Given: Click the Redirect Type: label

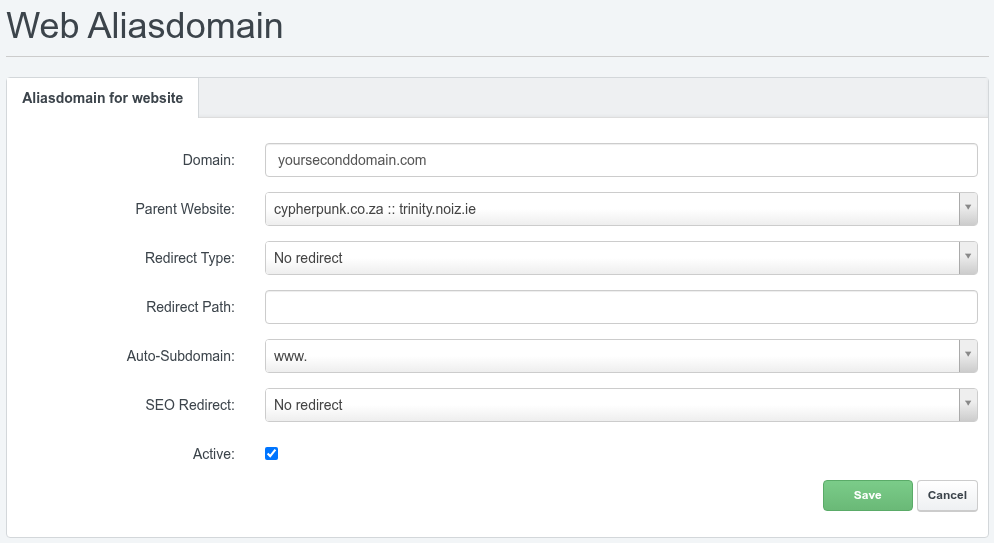Looking at the screenshot, I should pos(190,258).
